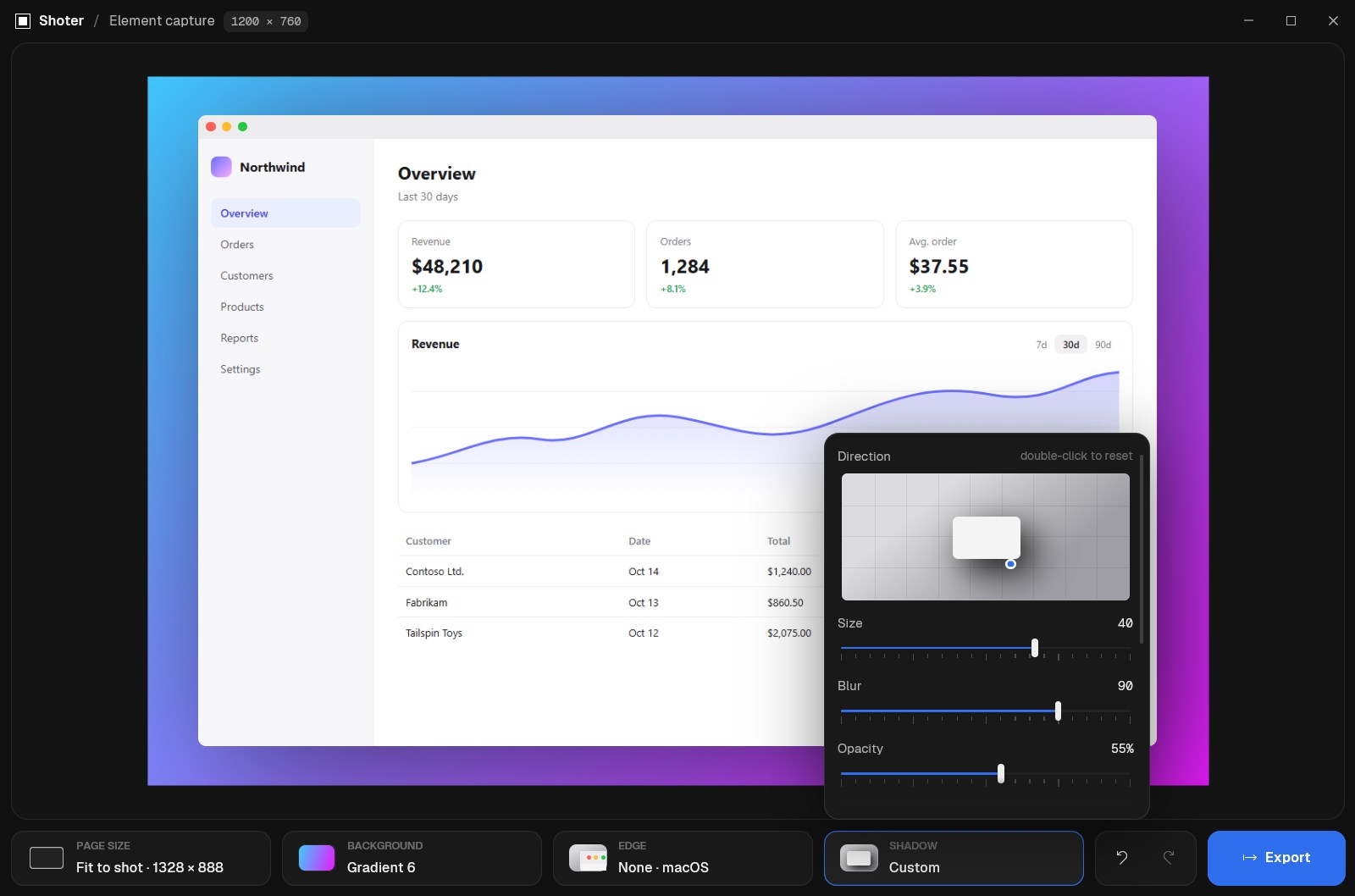Viewport: 1355px width, 896px height.
Task: Open Customers in the sidebar
Action: click(285, 276)
